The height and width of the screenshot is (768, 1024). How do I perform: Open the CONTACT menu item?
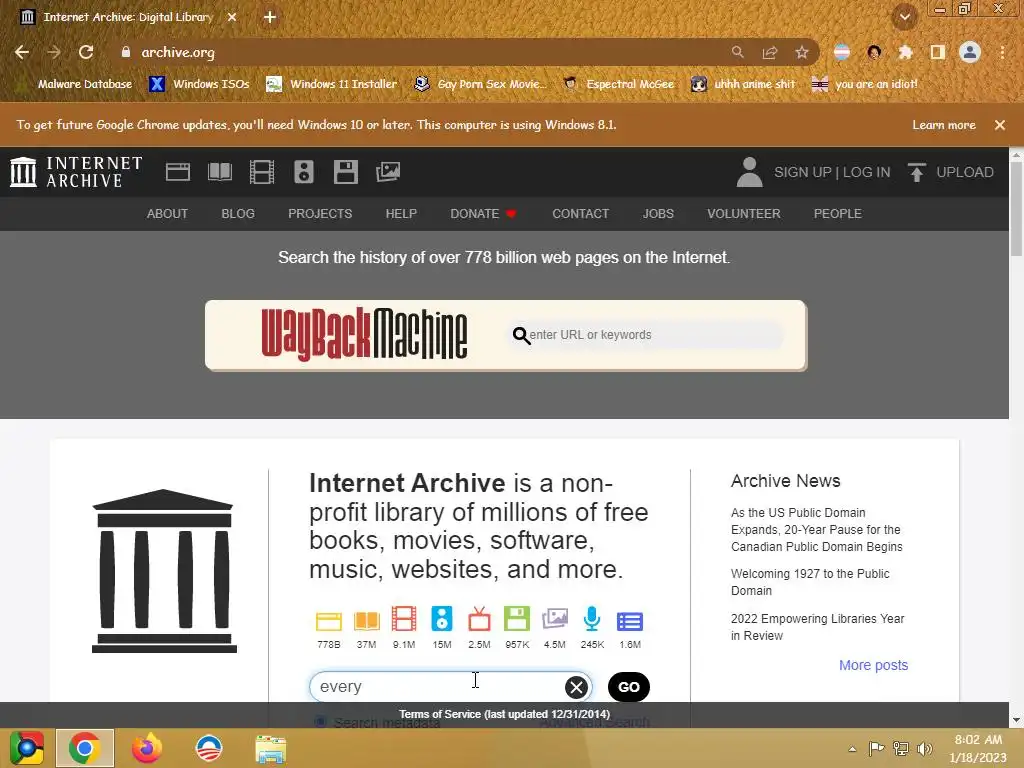581,214
